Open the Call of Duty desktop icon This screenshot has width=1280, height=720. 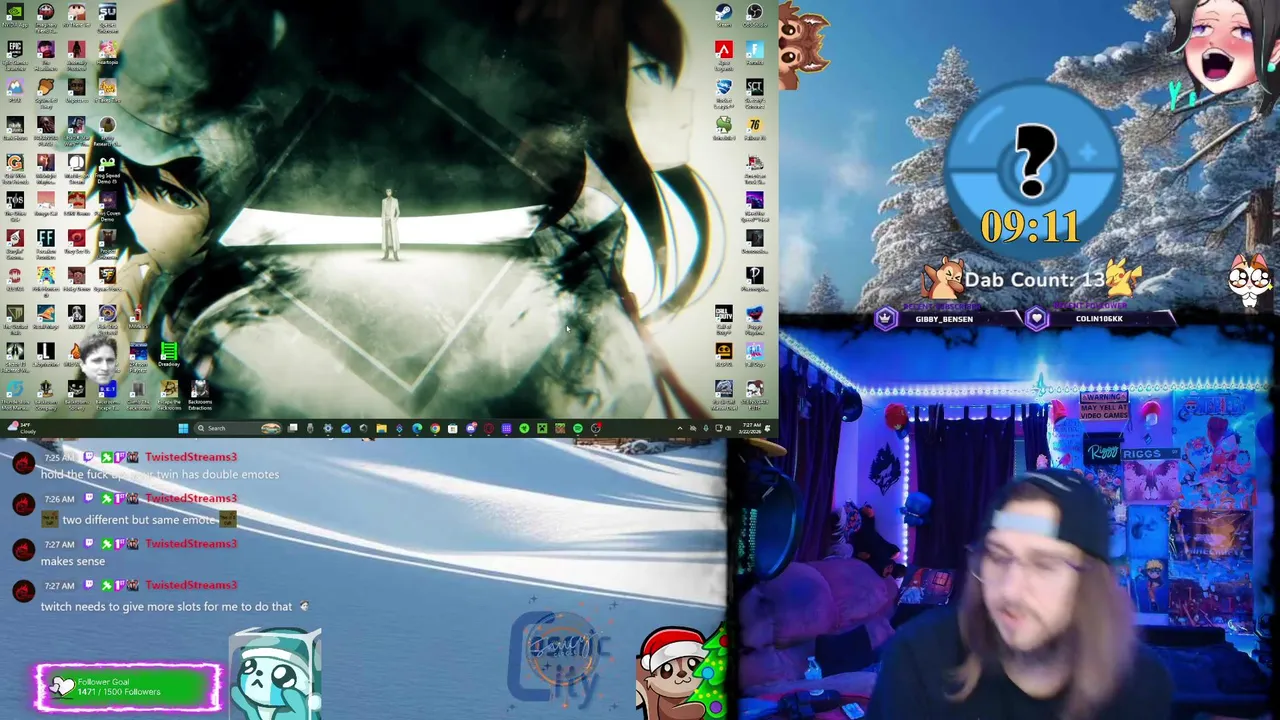(723, 318)
